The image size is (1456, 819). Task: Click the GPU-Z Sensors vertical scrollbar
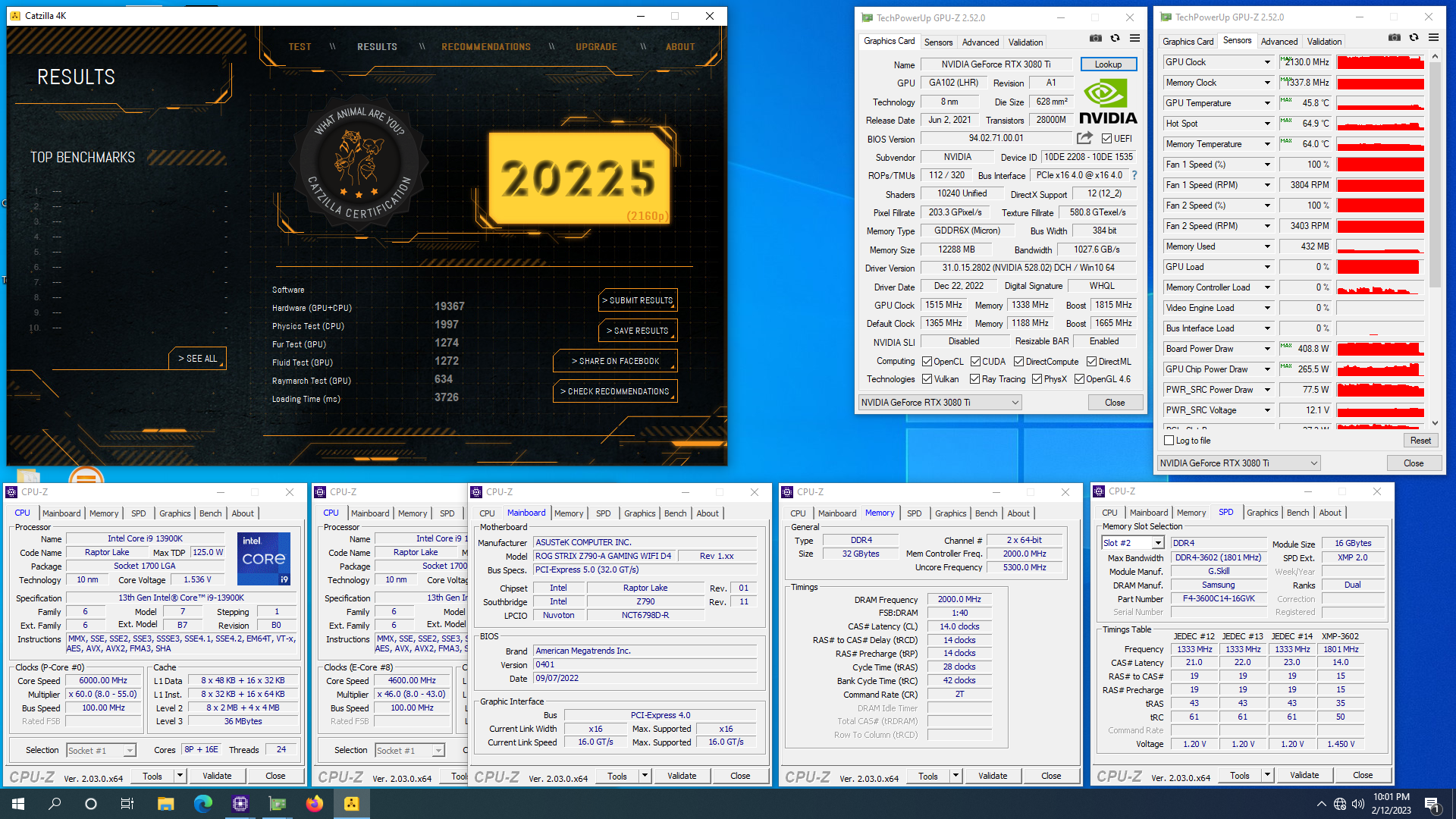coord(1435,240)
